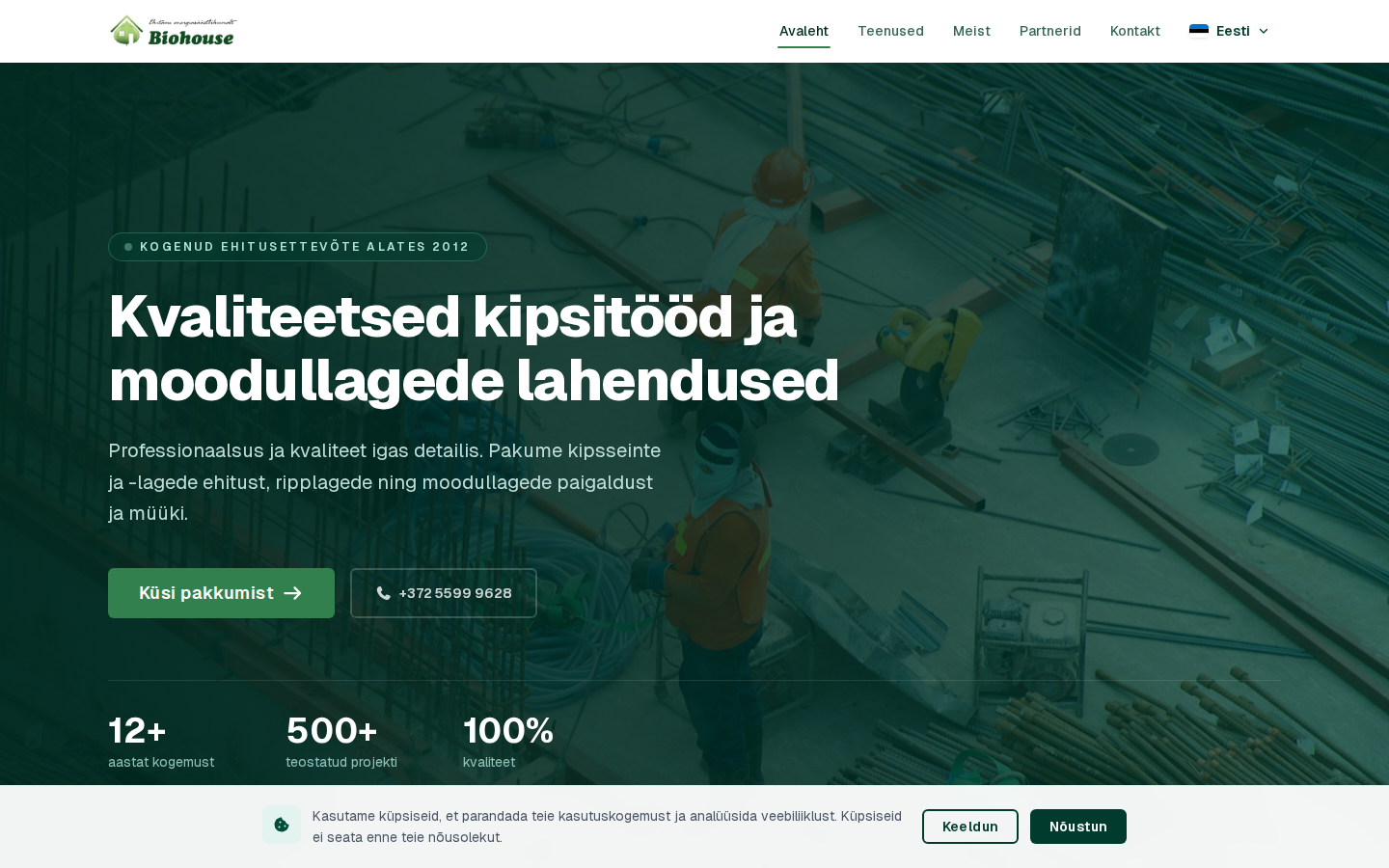1389x868 pixels.
Task: Click the phone handset icon
Action: click(383, 593)
